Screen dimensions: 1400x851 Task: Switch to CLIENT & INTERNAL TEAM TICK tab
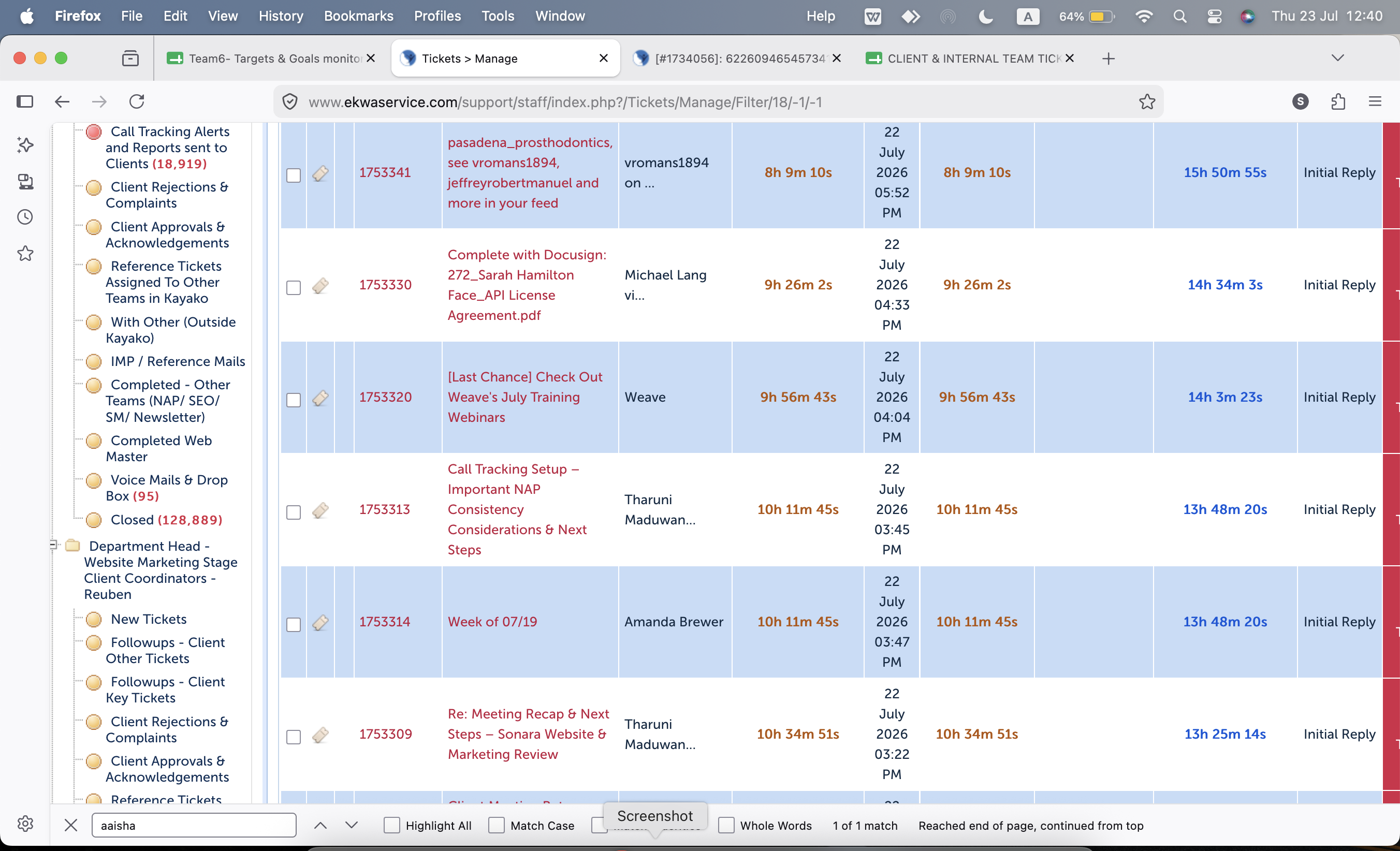(x=970, y=58)
